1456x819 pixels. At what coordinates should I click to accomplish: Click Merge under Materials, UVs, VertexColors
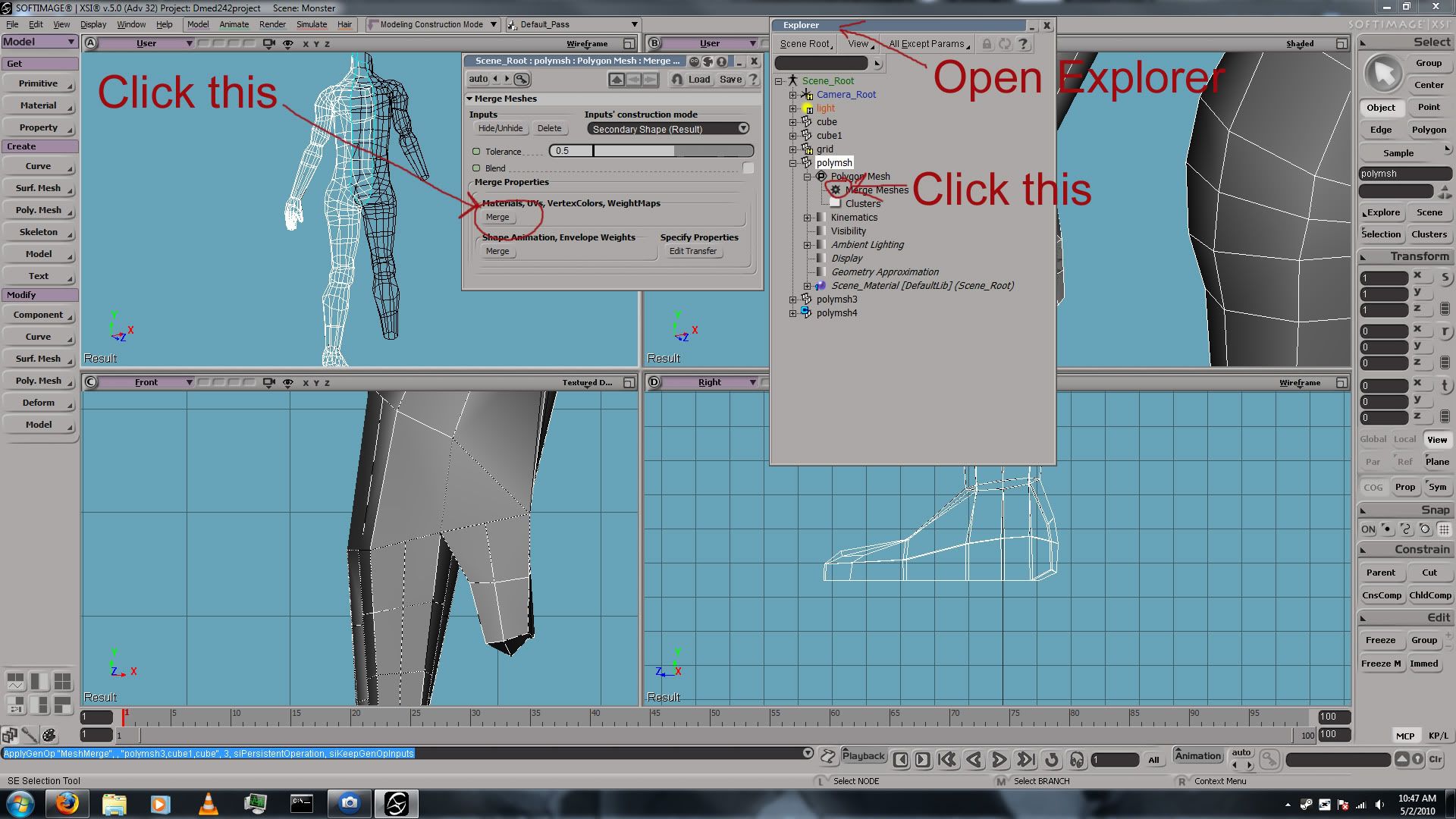coord(497,217)
